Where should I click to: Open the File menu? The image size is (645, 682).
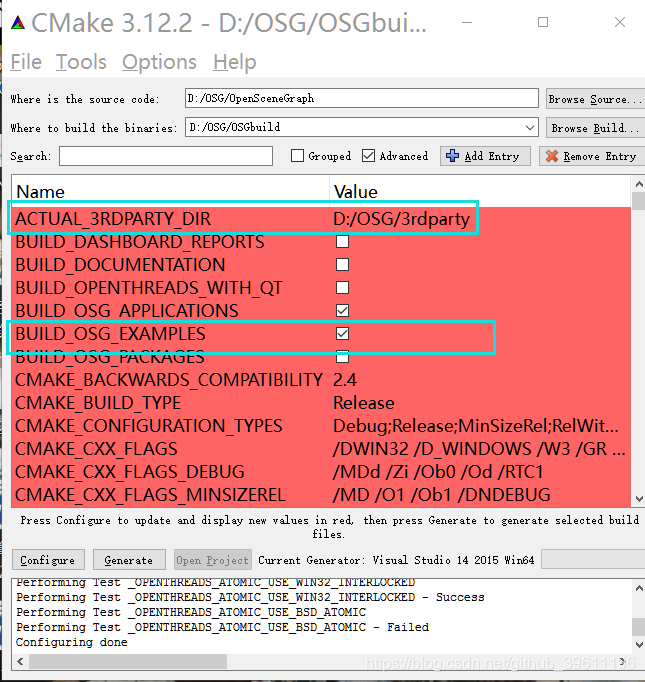26,62
